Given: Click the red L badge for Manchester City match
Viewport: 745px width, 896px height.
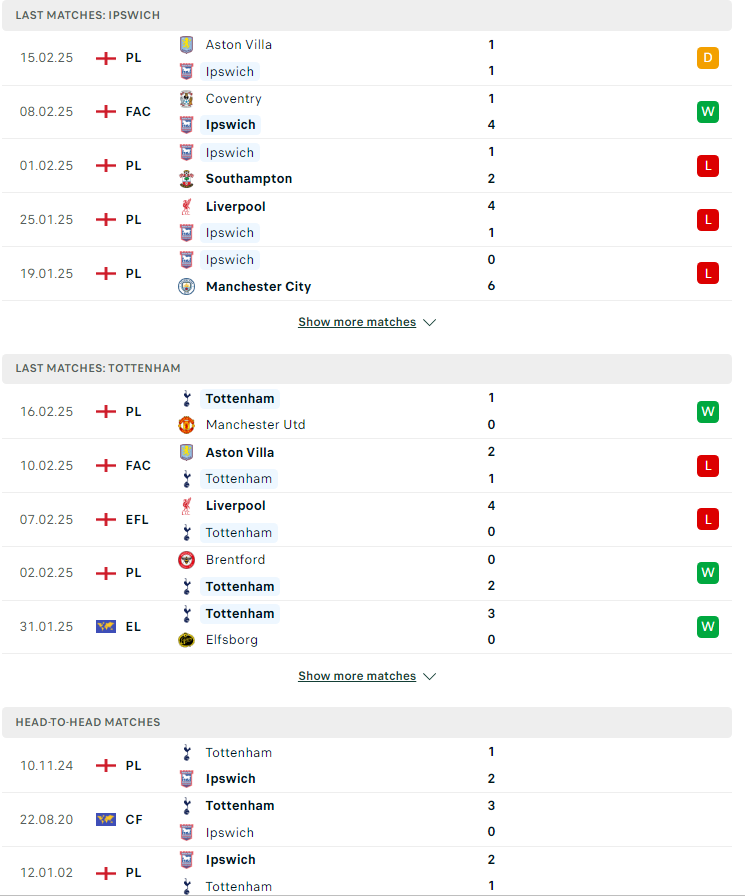Looking at the screenshot, I should [x=708, y=273].
